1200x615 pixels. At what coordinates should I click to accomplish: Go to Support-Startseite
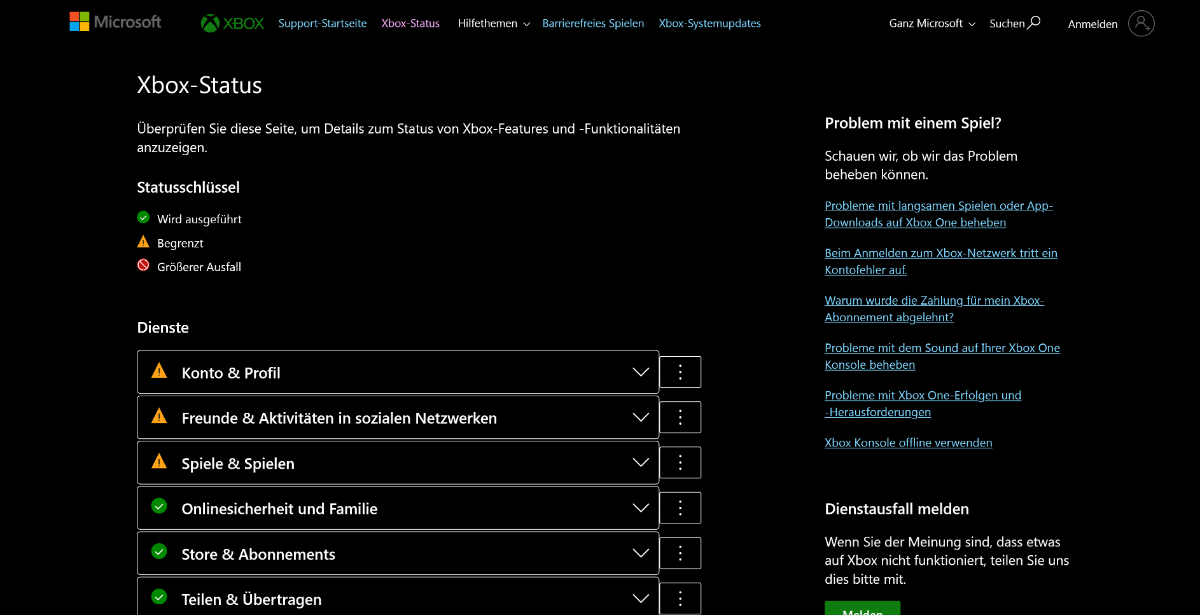pyautogui.click(x=322, y=23)
